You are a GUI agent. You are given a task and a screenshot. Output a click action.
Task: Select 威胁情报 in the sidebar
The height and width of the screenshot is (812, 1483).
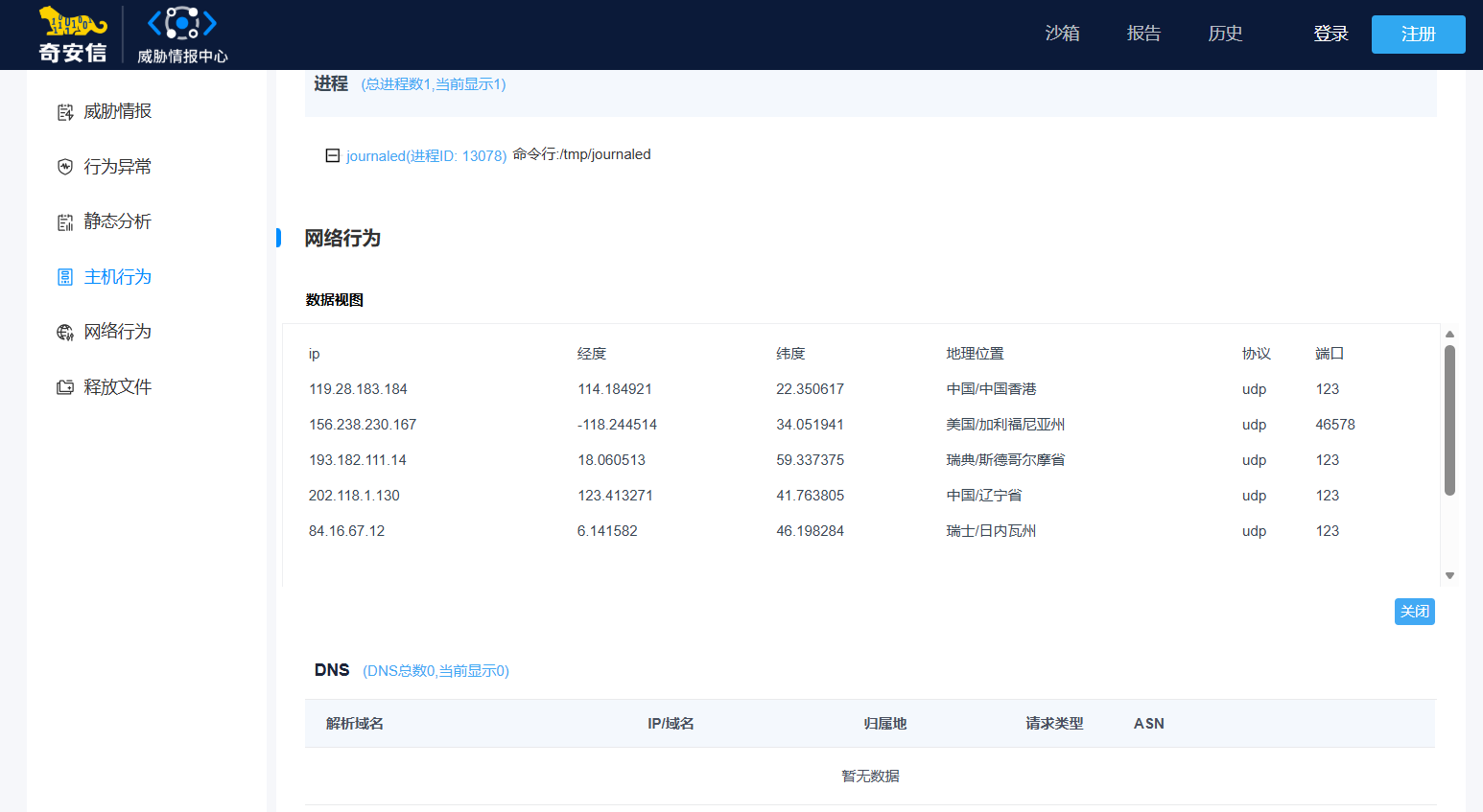click(117, 111)
